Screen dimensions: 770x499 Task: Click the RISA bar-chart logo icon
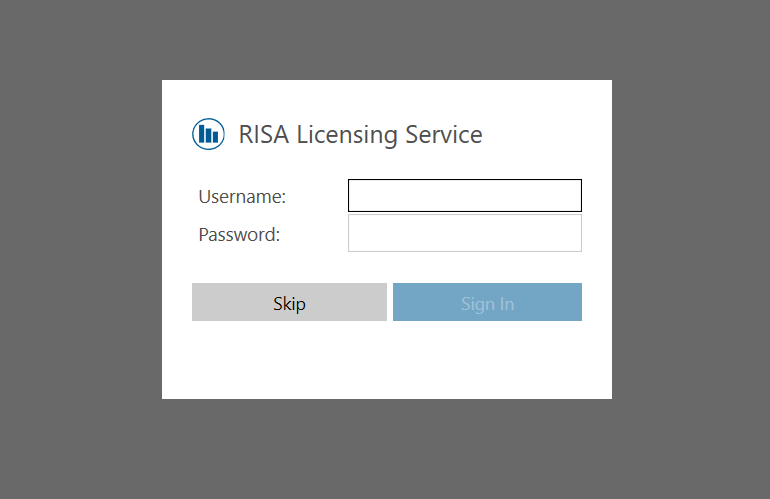[x=208, y=134]
